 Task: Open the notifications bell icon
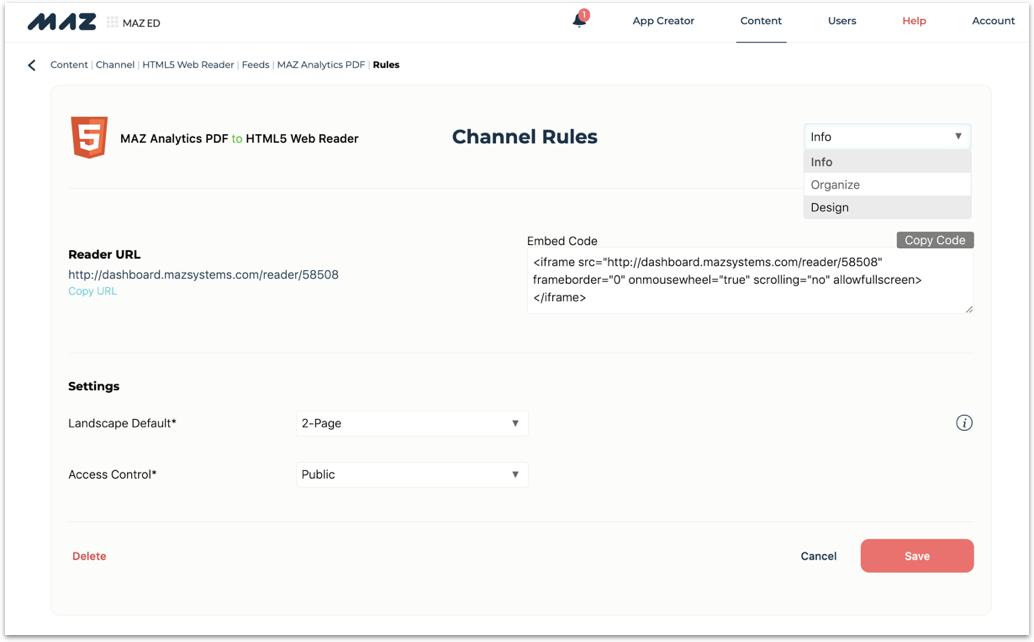(x=580, y=20)
